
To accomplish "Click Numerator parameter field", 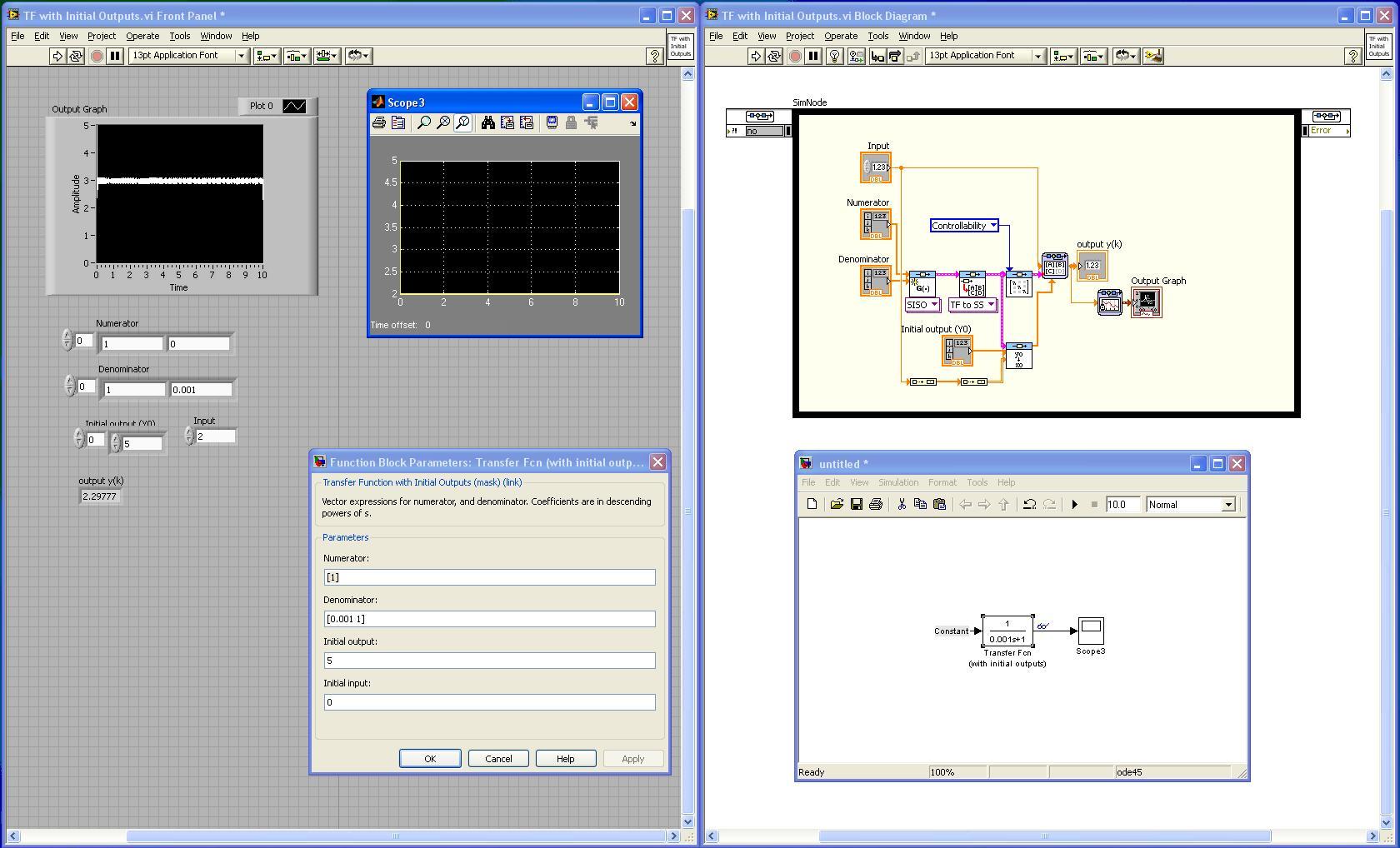I will 489,577.
